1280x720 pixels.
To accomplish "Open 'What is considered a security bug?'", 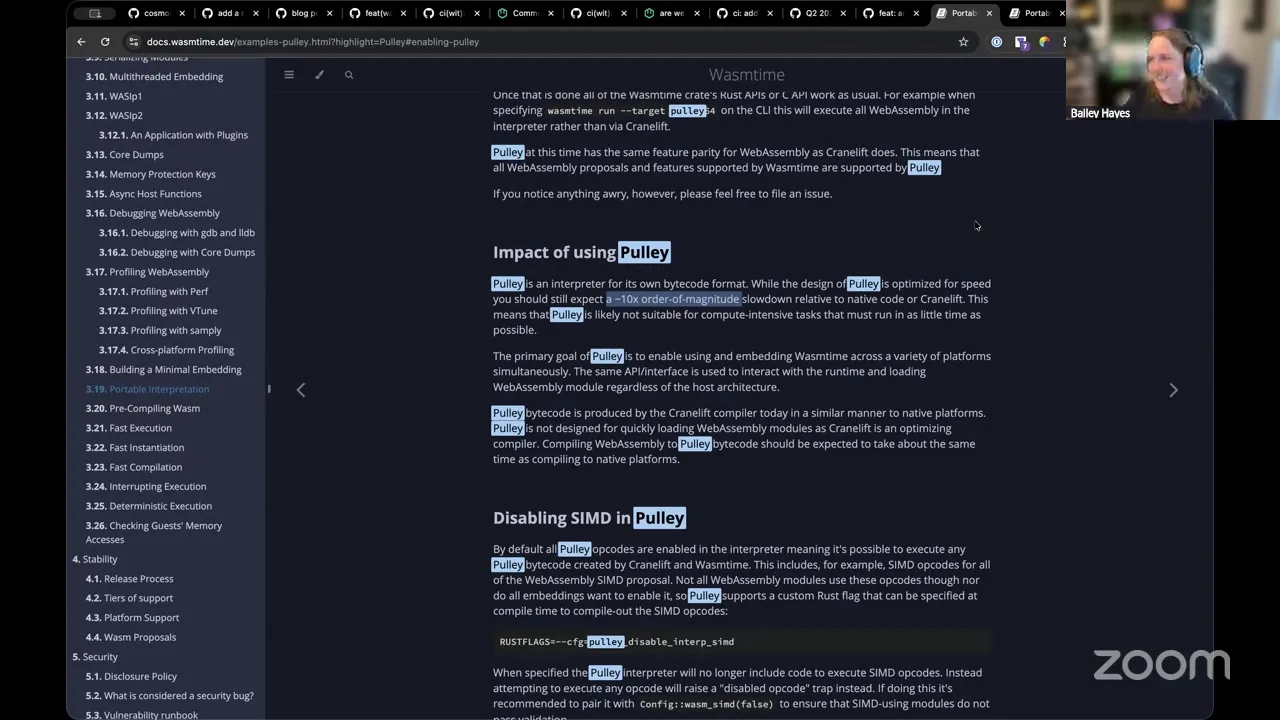I will click(169, 696).
